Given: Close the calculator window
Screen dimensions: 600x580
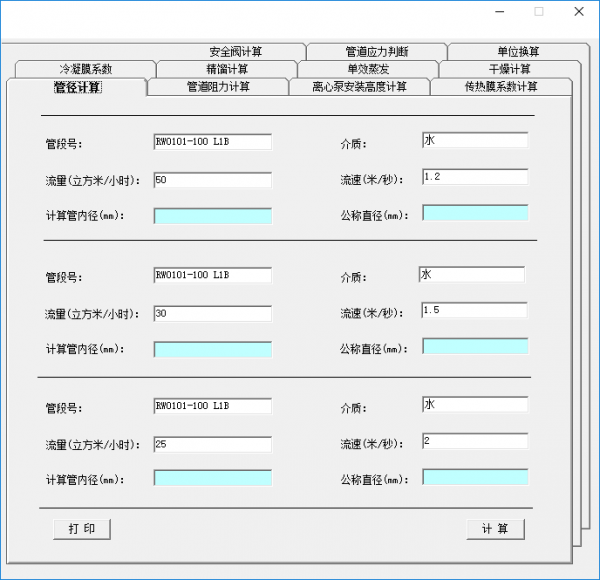Looking at the screenshot, I should (x=579, y=12).
